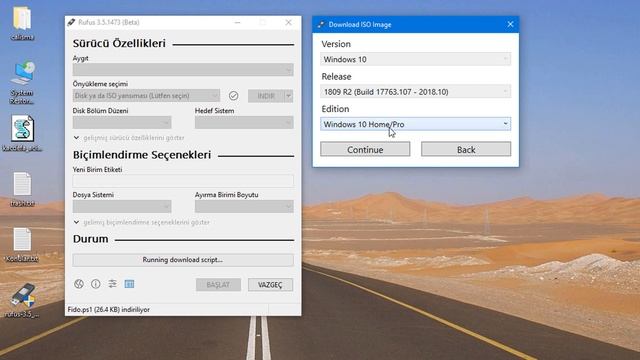
Task: Open the trash.txt desktop file
Action: pos(22,184)
